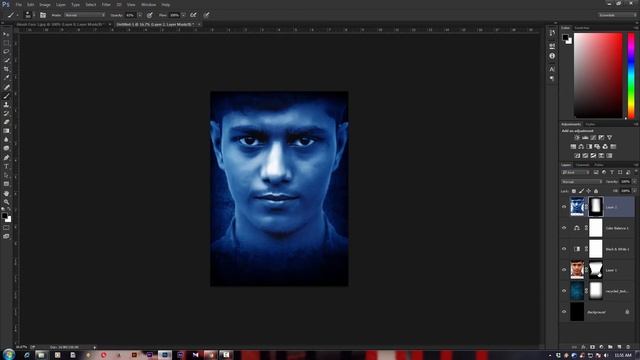Hide the Color Balance 1 layer
Image resolution: width=640 pixels, height=360 pixels.
tap(564, 228)
